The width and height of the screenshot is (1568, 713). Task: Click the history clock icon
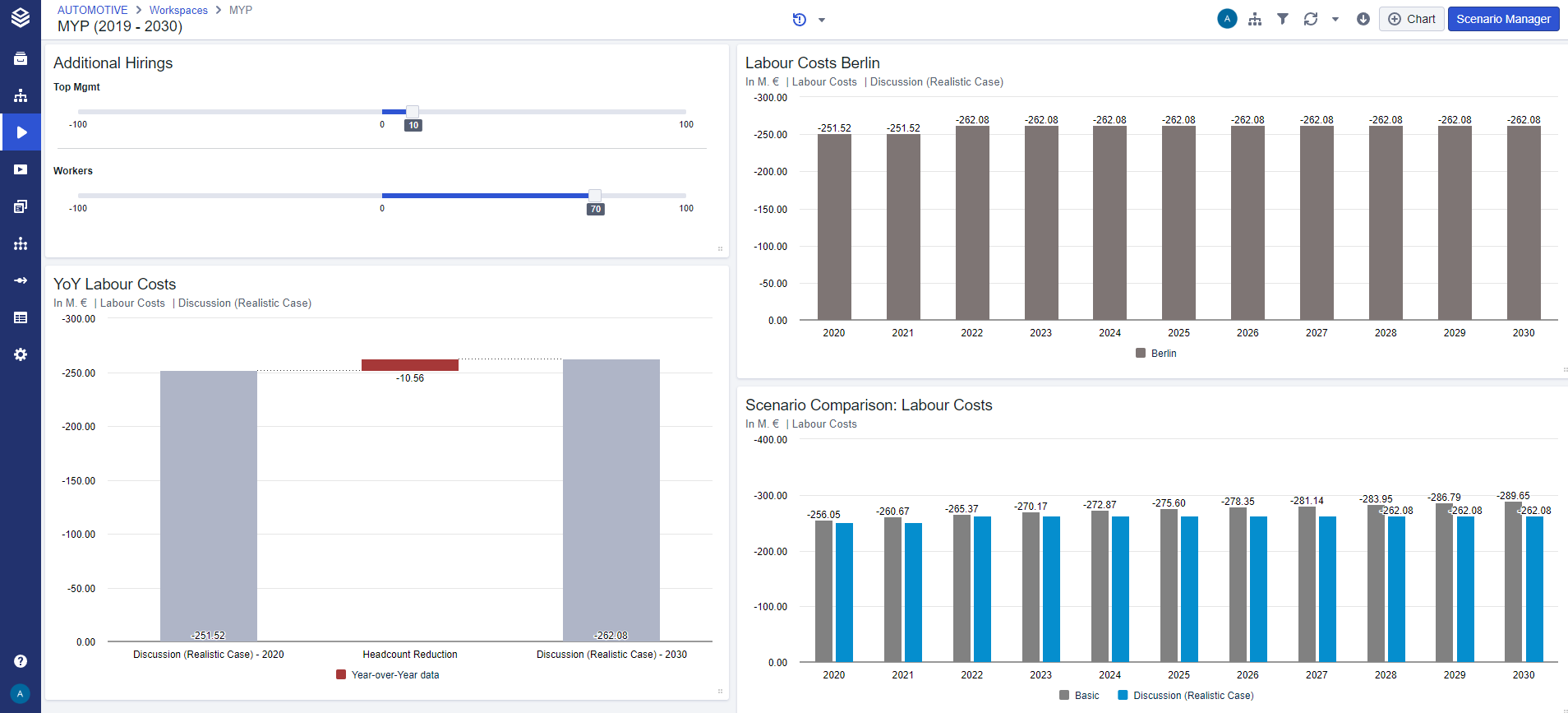tap(799, 20)
